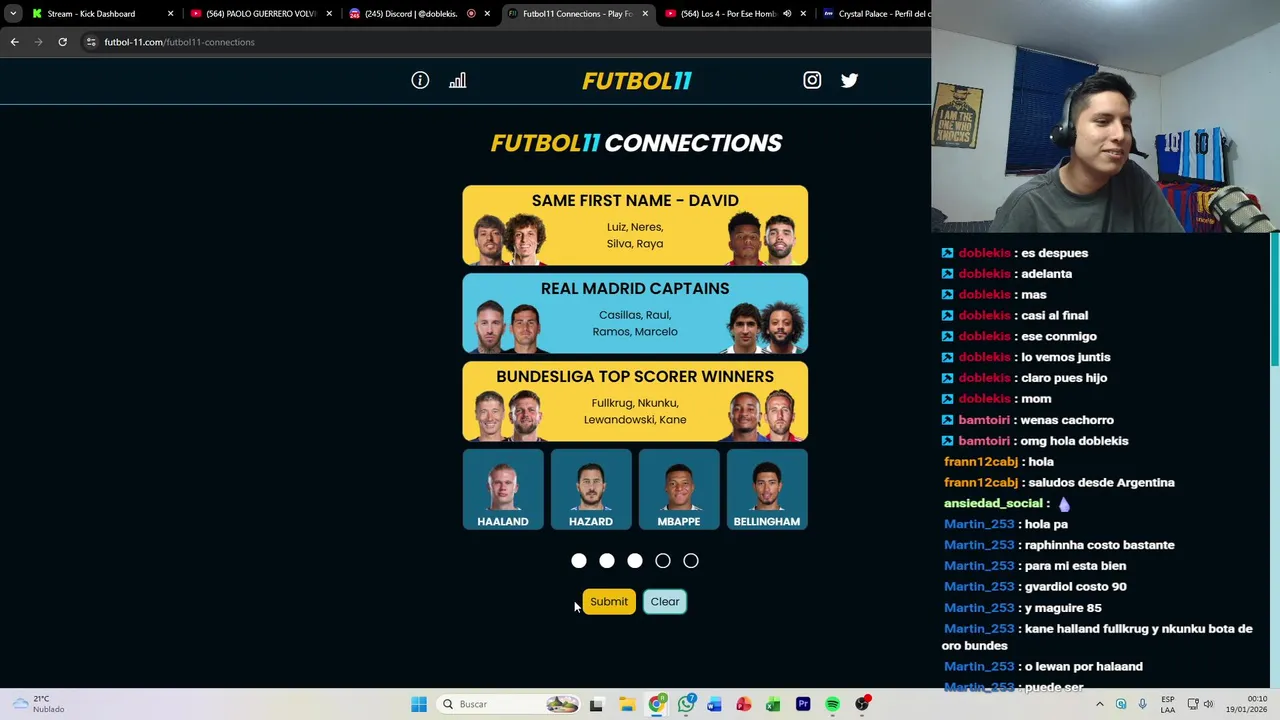1280x720 pixels.
Task: Open Spotify from the taskbar
Action: 832,704
